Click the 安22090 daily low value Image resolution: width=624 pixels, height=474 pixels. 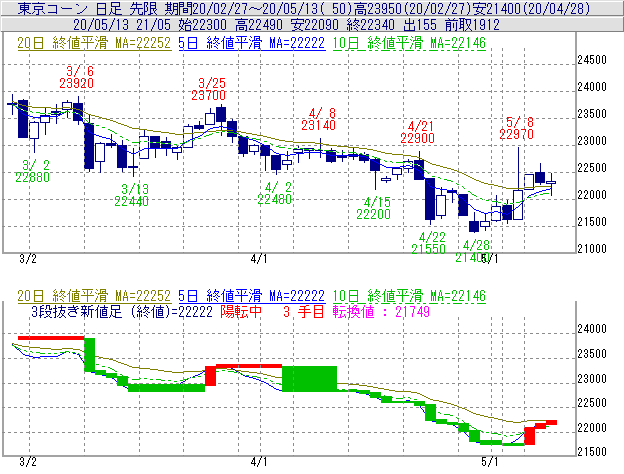tap(314, 25)
